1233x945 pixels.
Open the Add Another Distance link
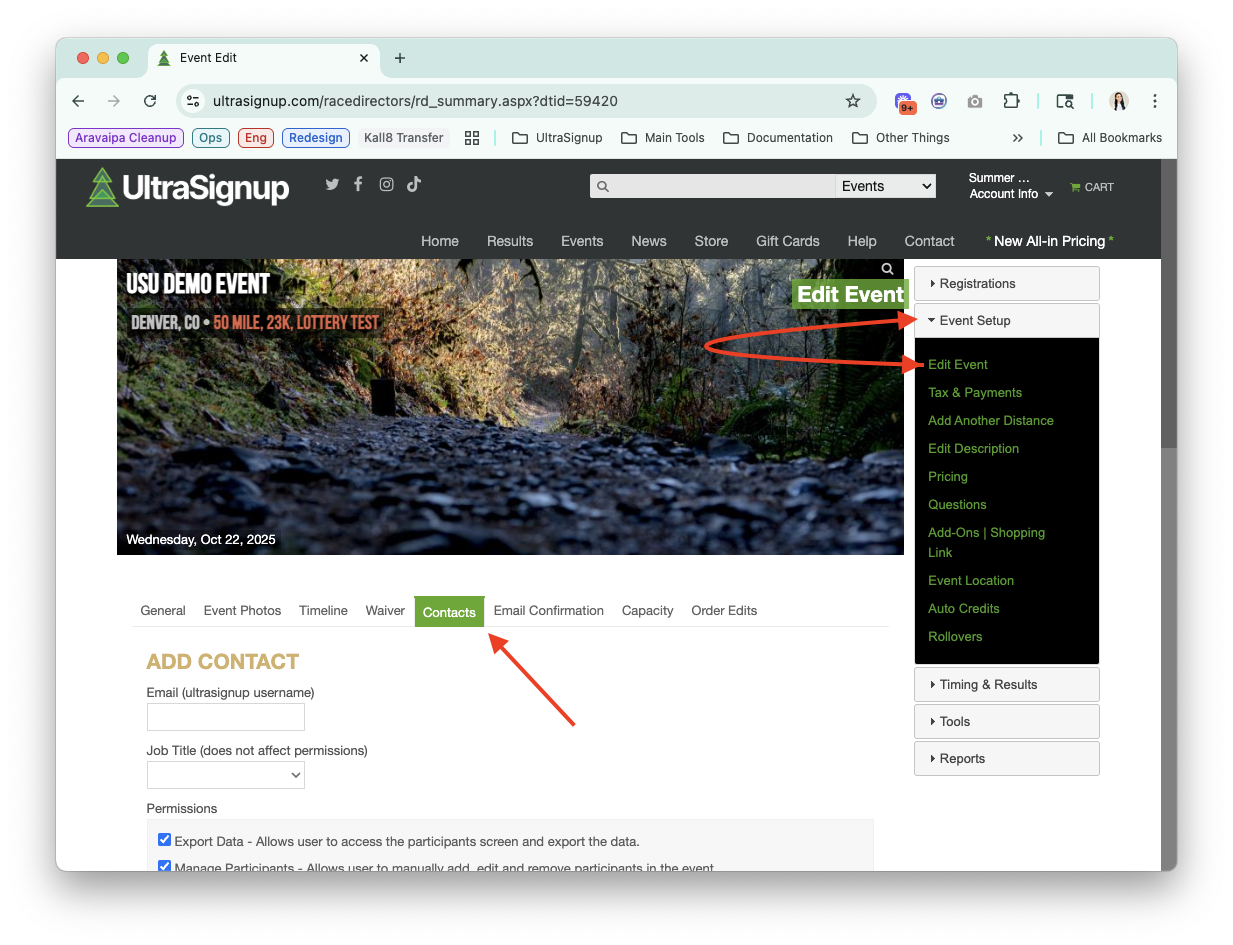991,421
